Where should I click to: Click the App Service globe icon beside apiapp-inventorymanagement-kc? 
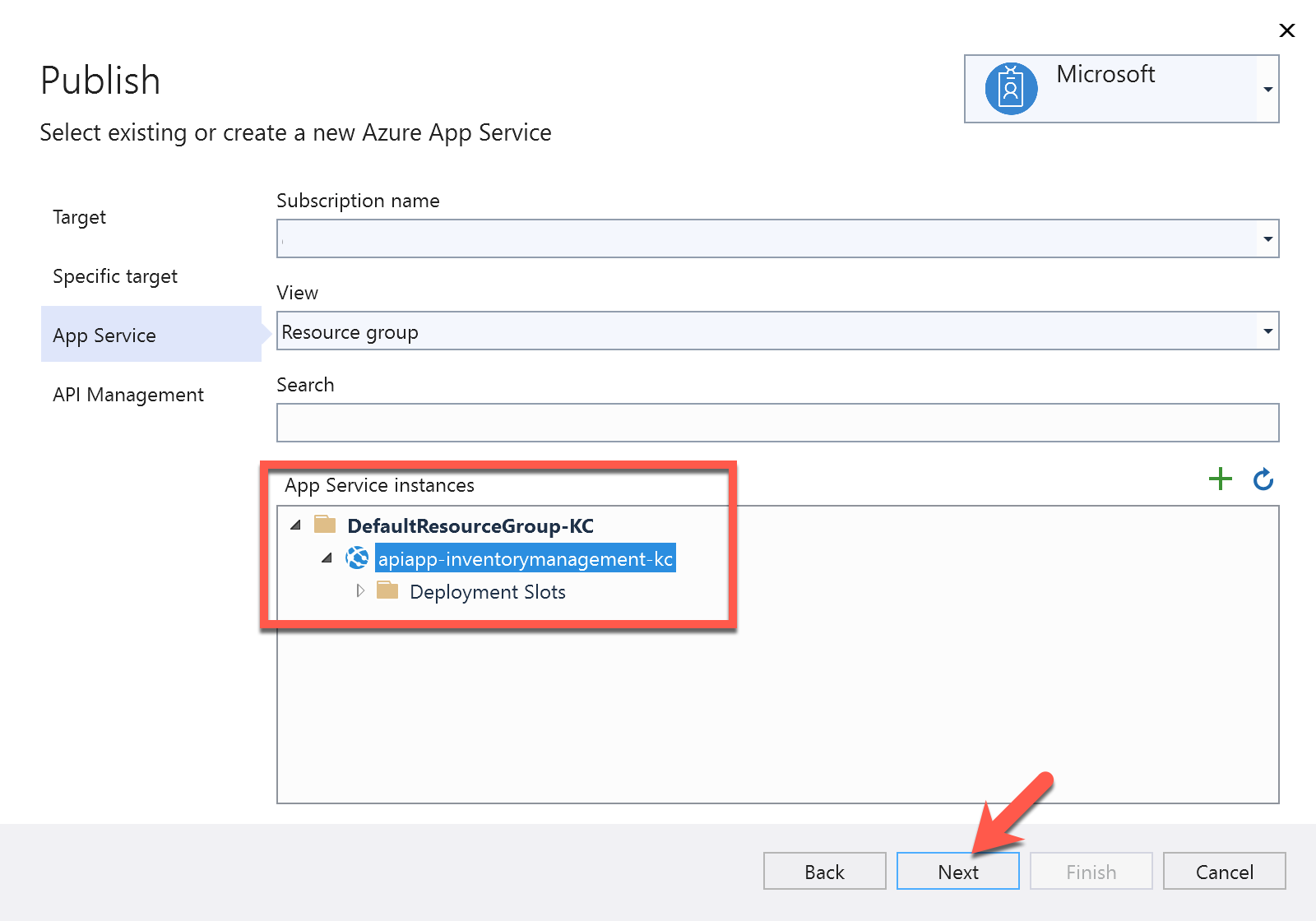(x=357, y=558)
